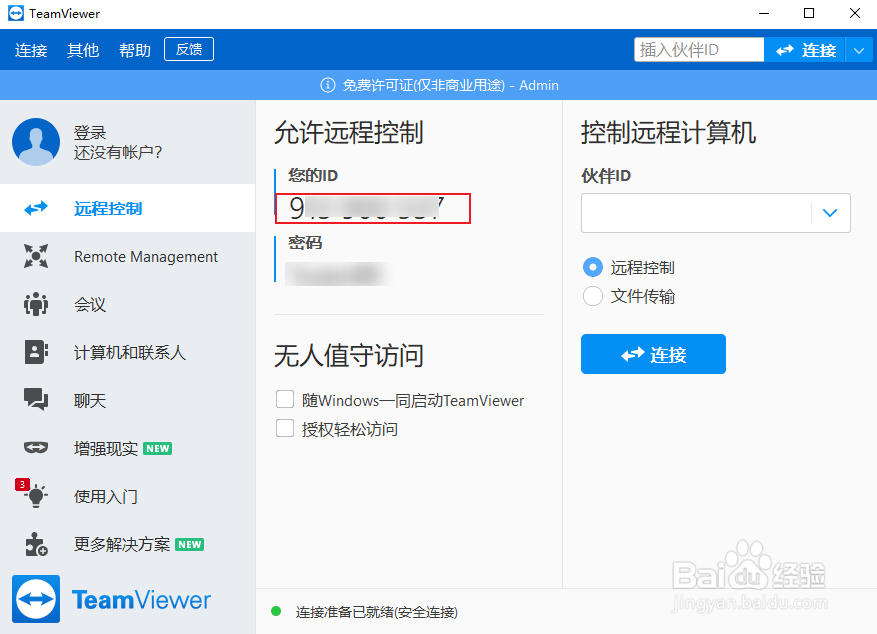The width and height of the screenshot is (877, 634).
Task: Click the 会议 meeting people icon
Action: pyautogui.click(x=36, y=304)
